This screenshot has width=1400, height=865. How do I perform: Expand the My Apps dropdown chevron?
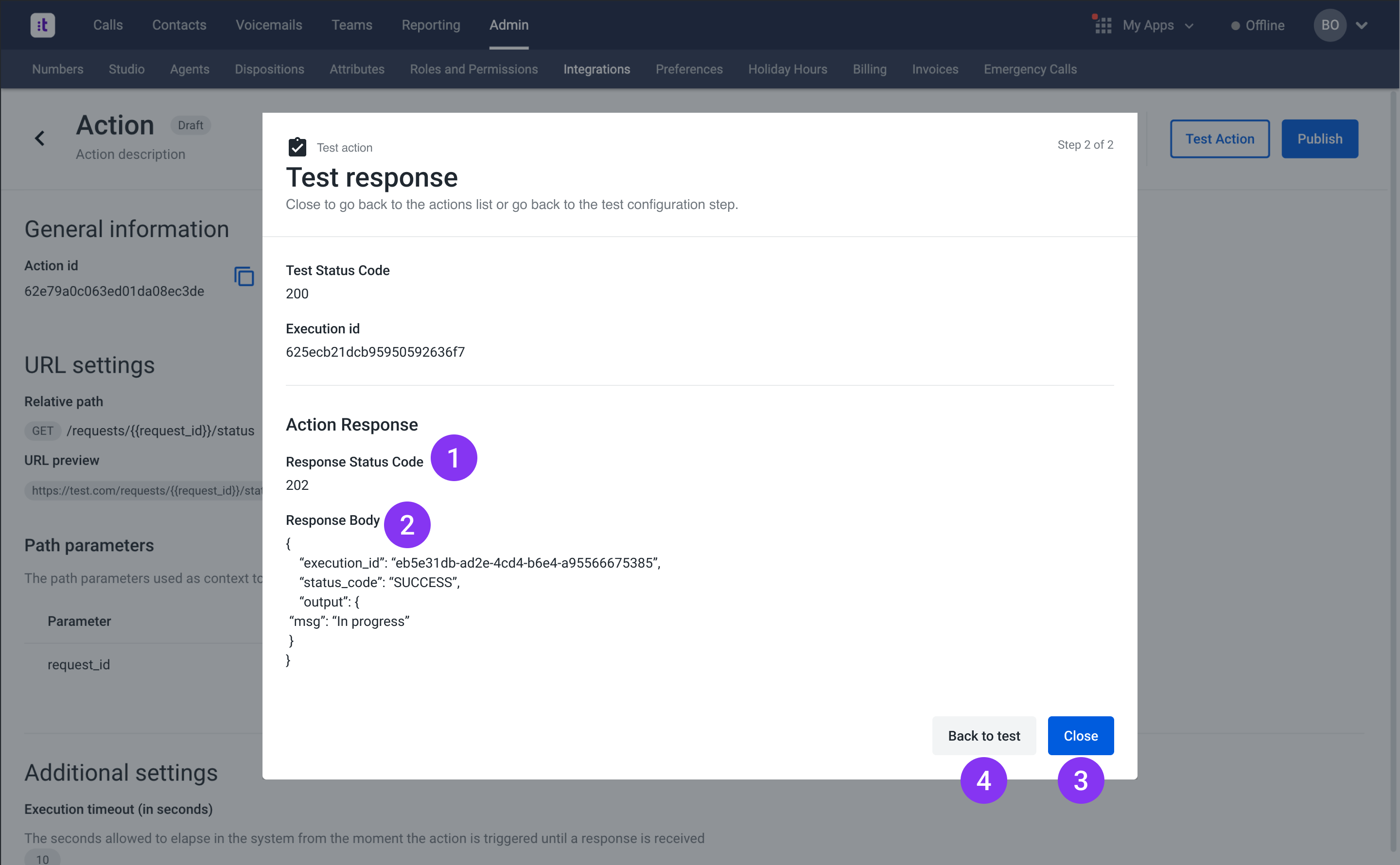pyautogui.click(x=1190, y=26)
